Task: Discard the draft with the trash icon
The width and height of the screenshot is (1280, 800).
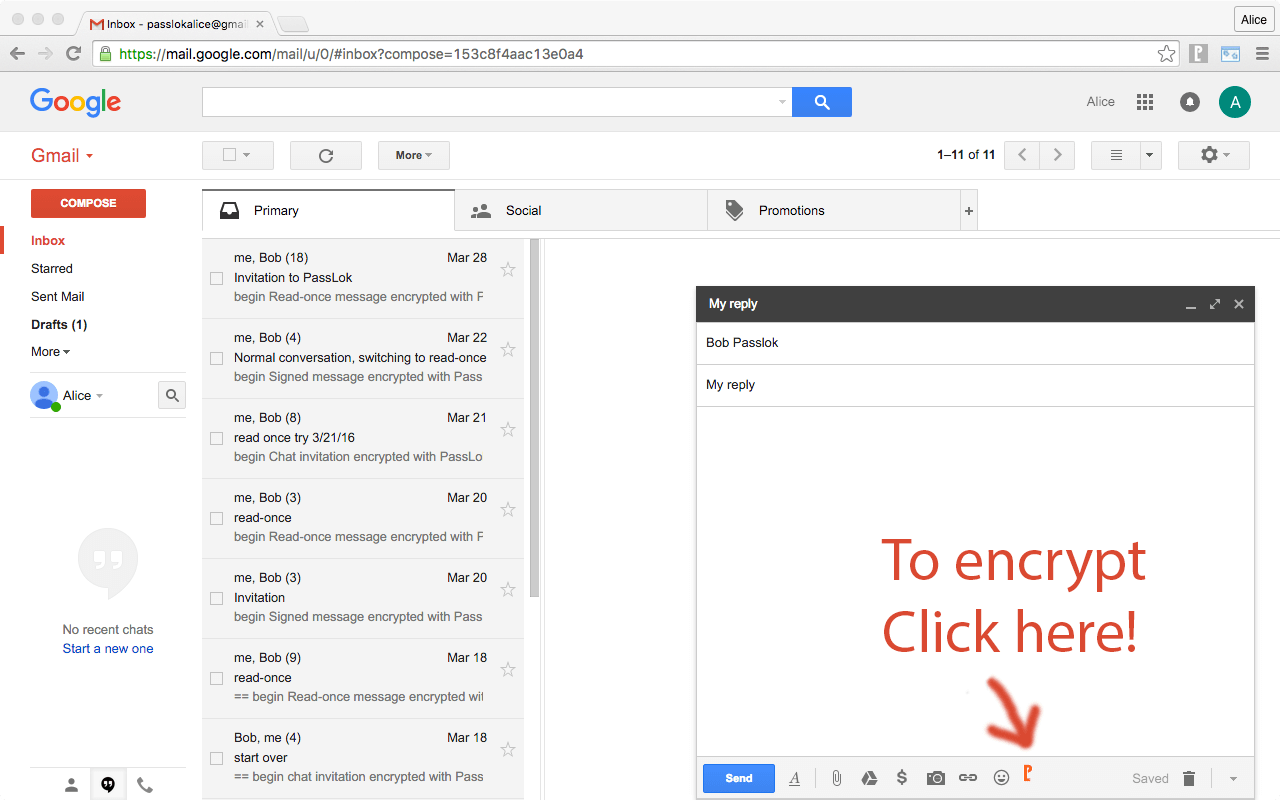Action: click(x=1189, y=778)
